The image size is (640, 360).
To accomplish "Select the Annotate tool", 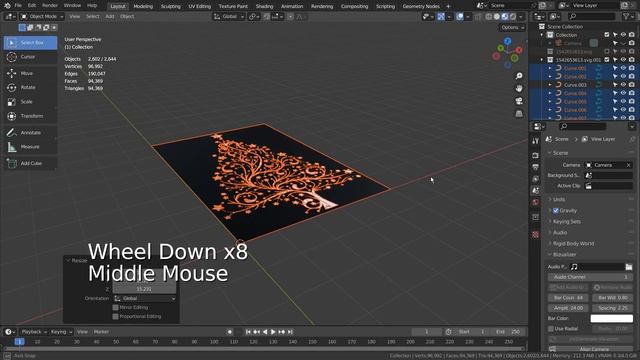I will pyautogui.click(x=30, y=133).
